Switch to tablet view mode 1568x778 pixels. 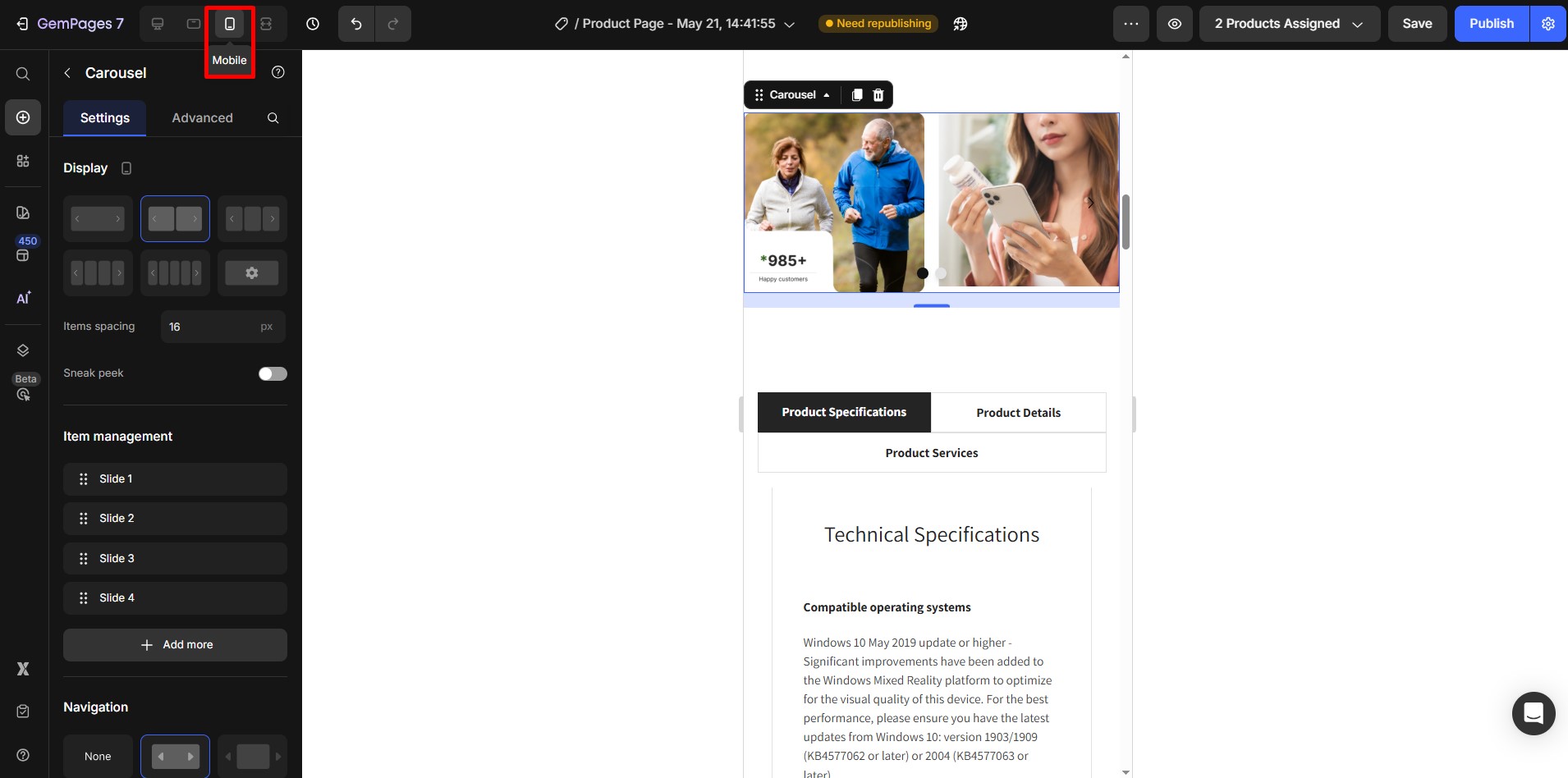click(194, 24)
